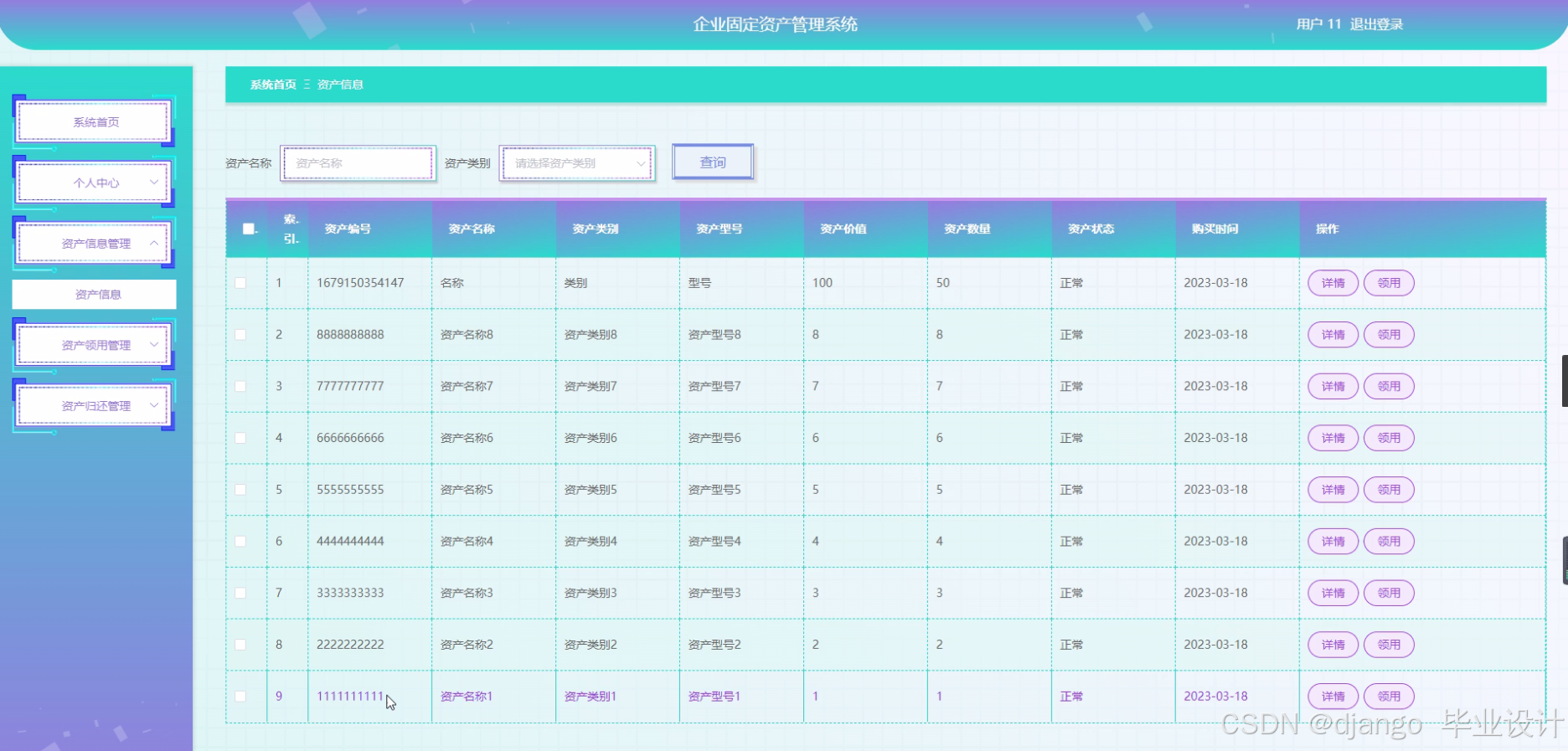This screenshot has height=751, width=1568.
Task: View 详情 for 资产名称2
Action: point(1333,645)
